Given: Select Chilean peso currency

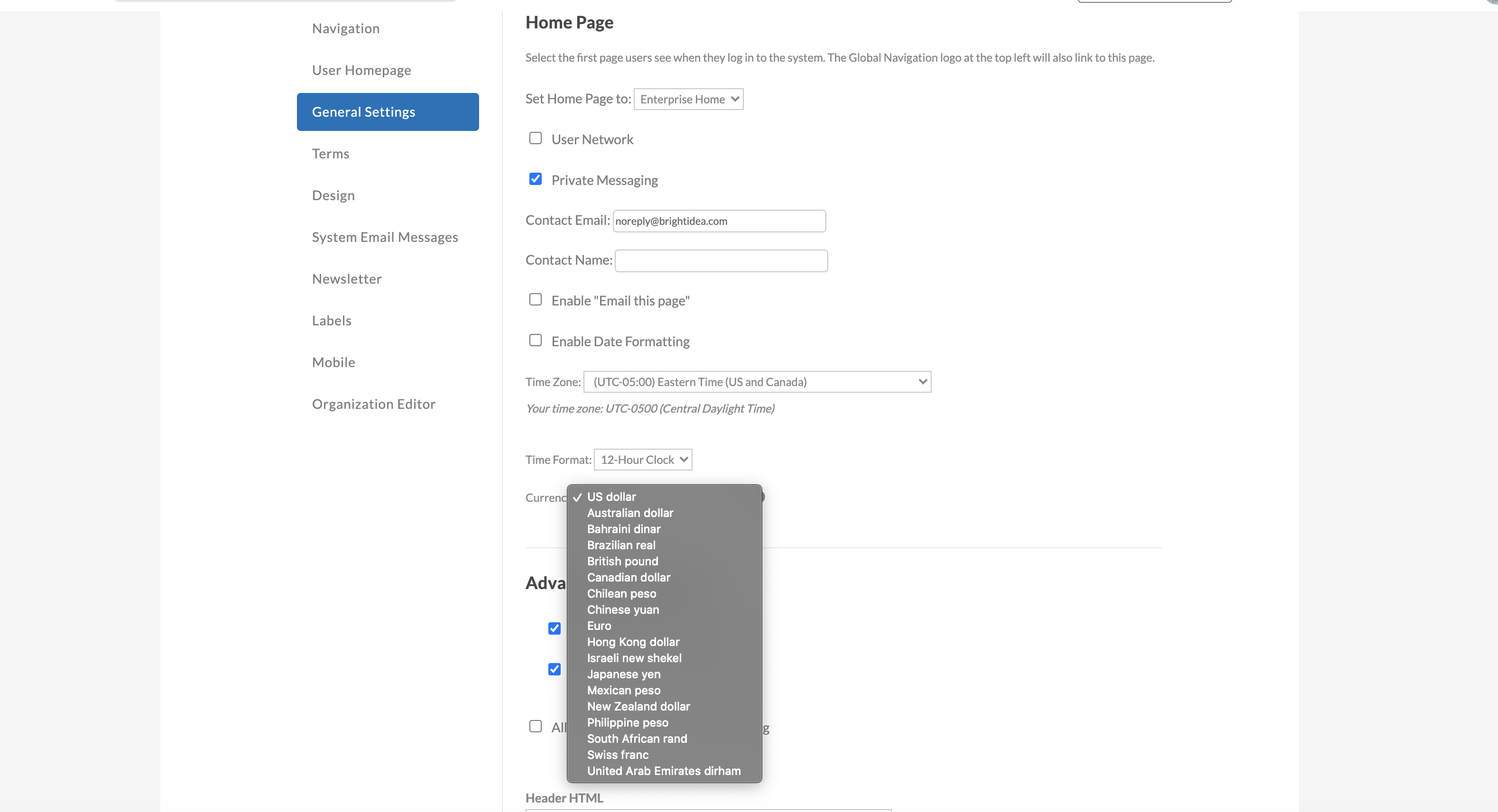Looking at the screenshot, I should [x=664, y=593].
